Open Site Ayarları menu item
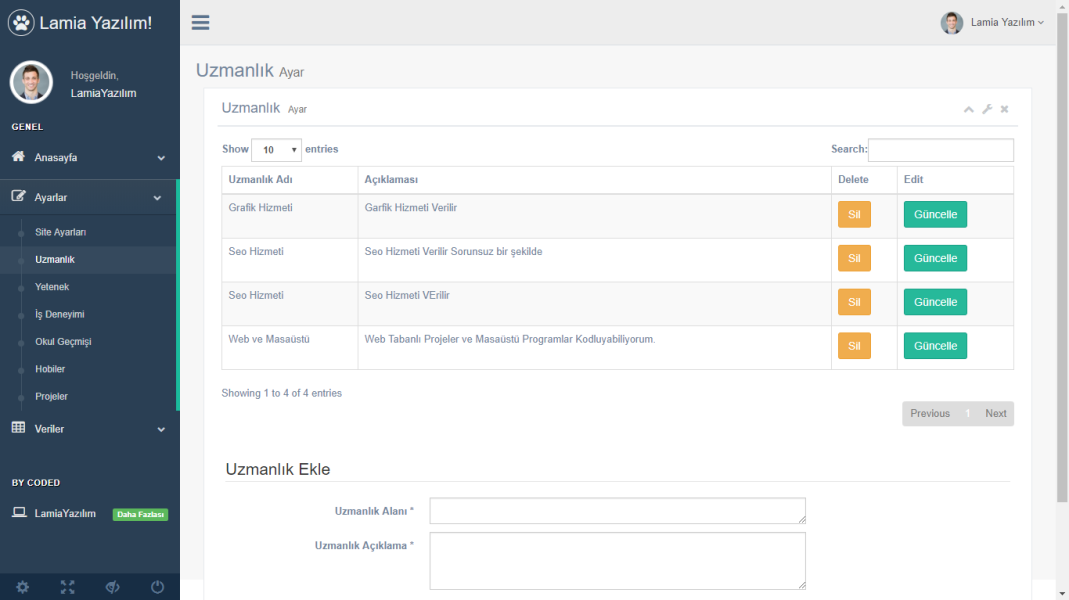Image resolution: width=1069 pixels, height=600 pixels. pos(60,232)
